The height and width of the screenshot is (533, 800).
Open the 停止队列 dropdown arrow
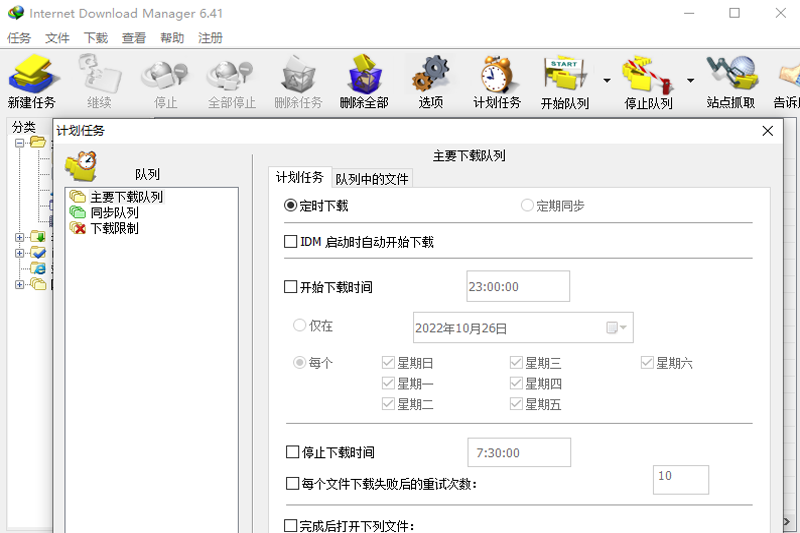point(690,80)
